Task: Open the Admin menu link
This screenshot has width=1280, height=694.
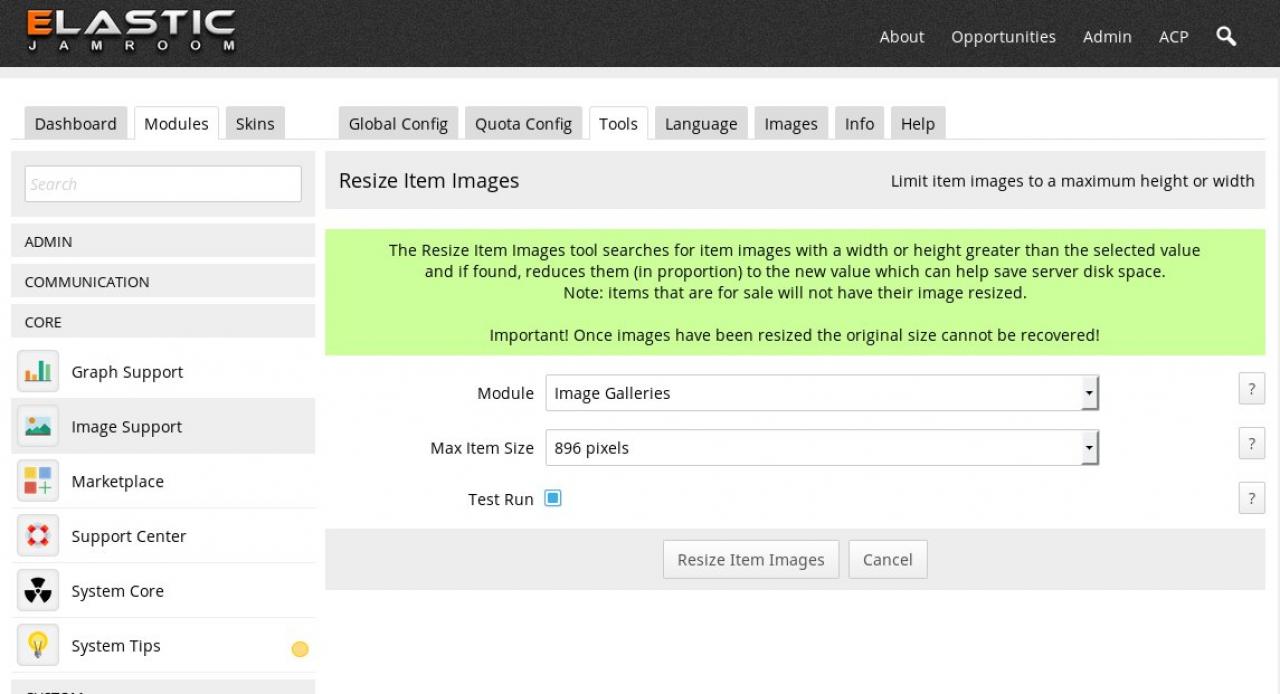Action: tap(1107, 36)
